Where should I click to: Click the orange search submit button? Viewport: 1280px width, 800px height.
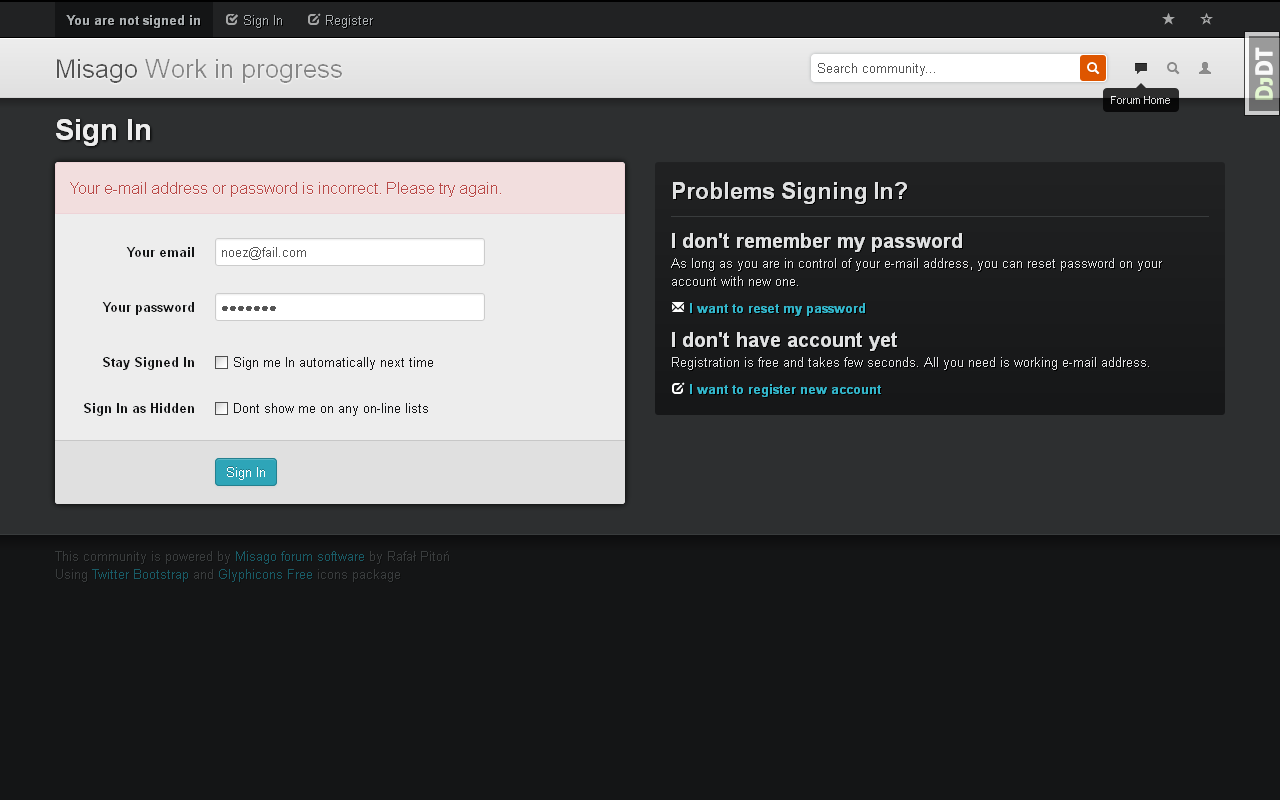(1093, 68)
